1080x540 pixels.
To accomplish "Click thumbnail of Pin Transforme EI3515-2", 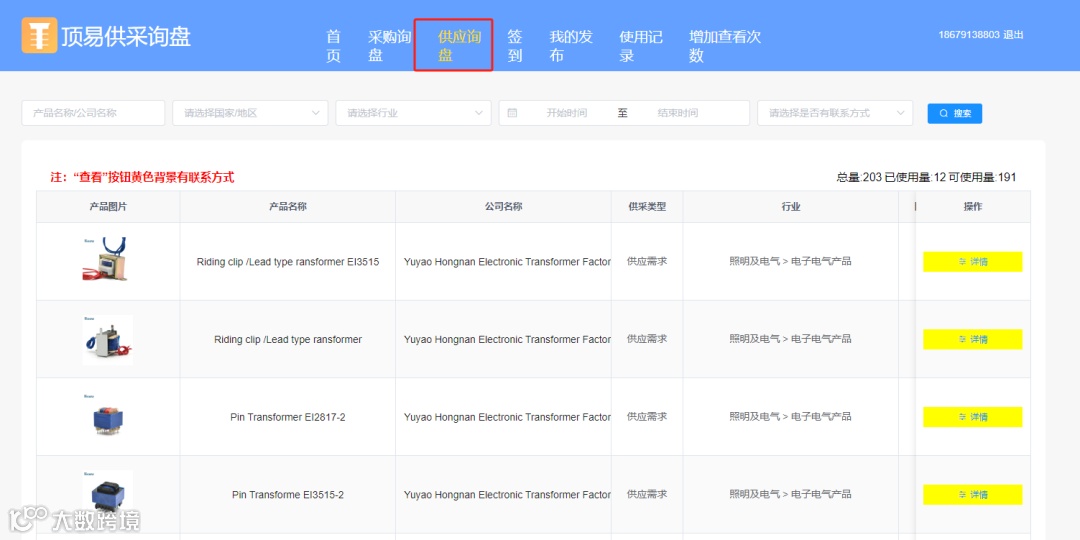I will click(x=107, y=494).
